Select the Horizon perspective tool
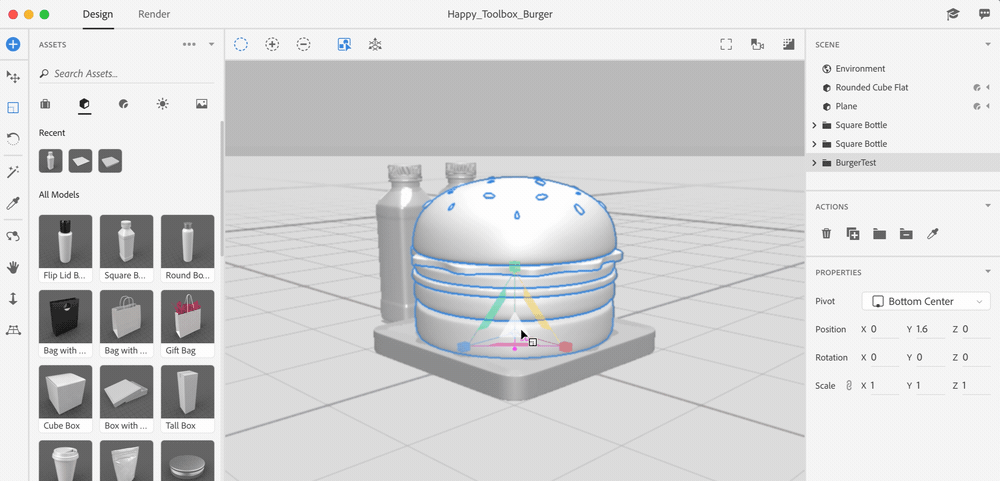Viewport: 1000px width, 481px height. 13,329
